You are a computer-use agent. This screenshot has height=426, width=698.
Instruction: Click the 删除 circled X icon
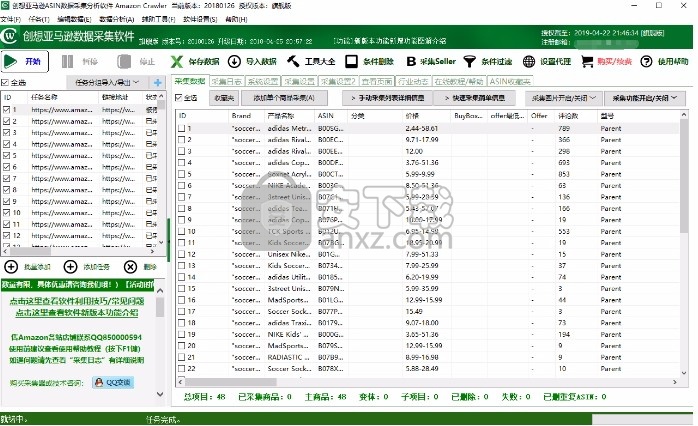tap(130, 267)
